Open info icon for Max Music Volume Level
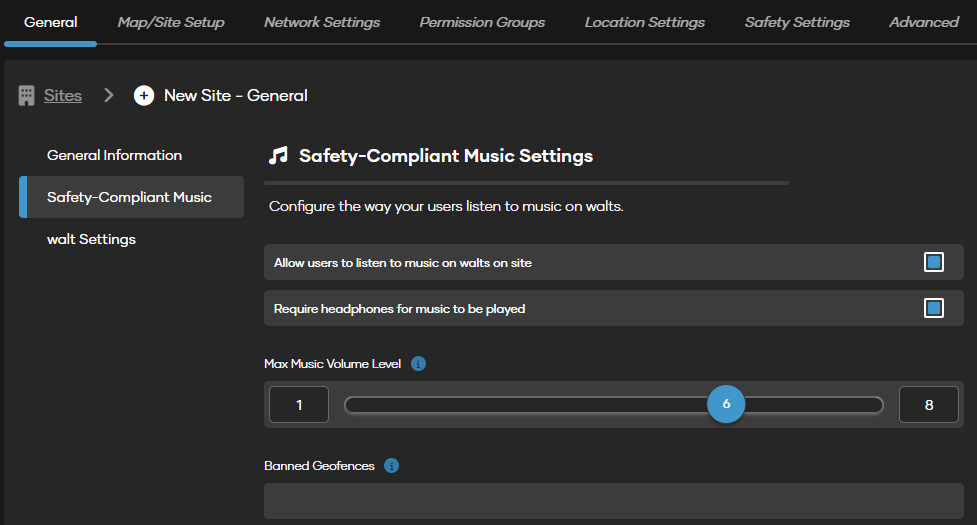 pos(419,364)
